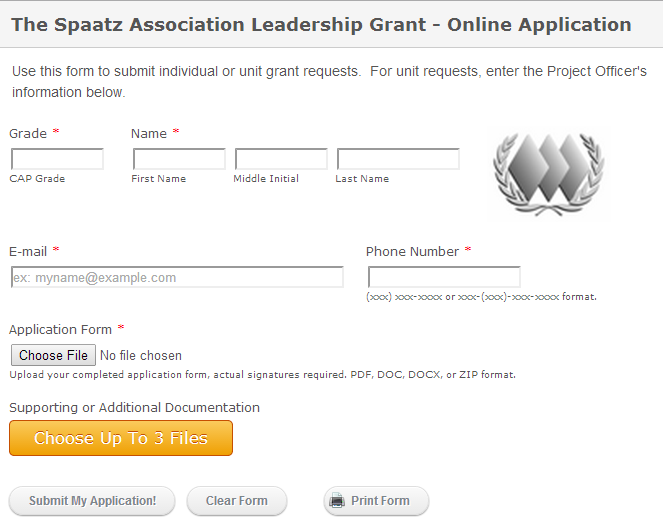
Task: Reset fields with Clear Form button
Action: (x=237, y=500)
